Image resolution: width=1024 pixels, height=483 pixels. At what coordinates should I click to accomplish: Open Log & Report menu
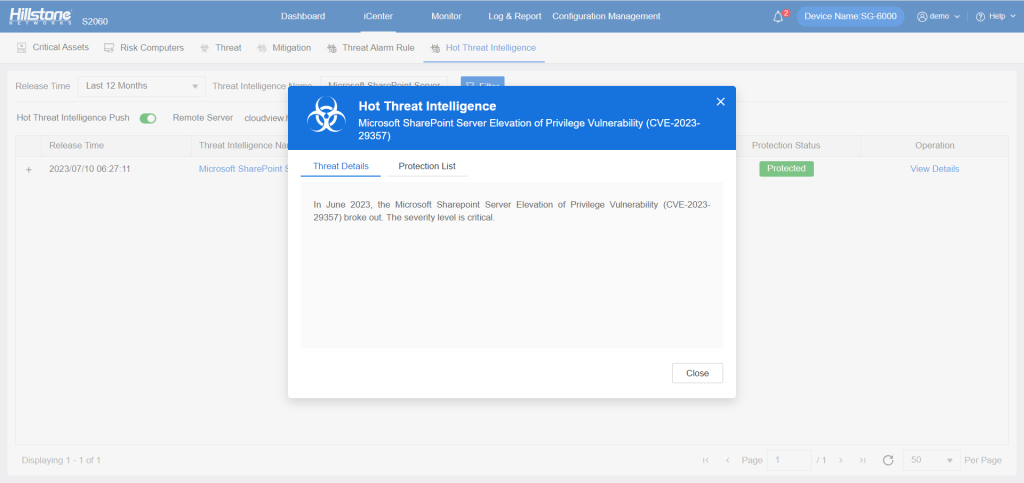515,16
